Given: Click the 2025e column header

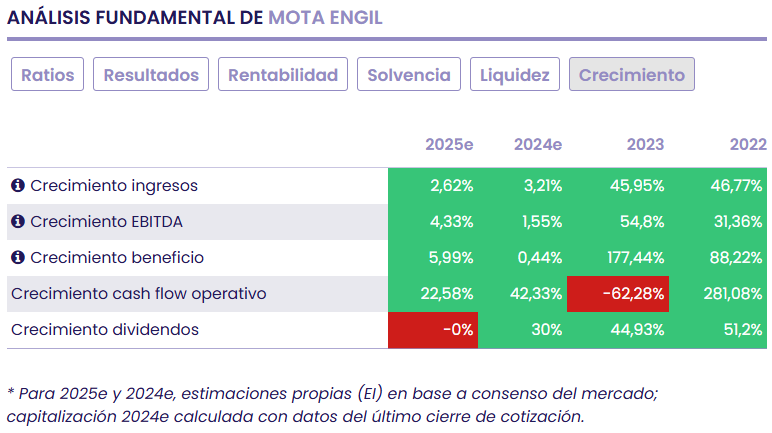Looking at the screenshot, I should click(449, 145).
